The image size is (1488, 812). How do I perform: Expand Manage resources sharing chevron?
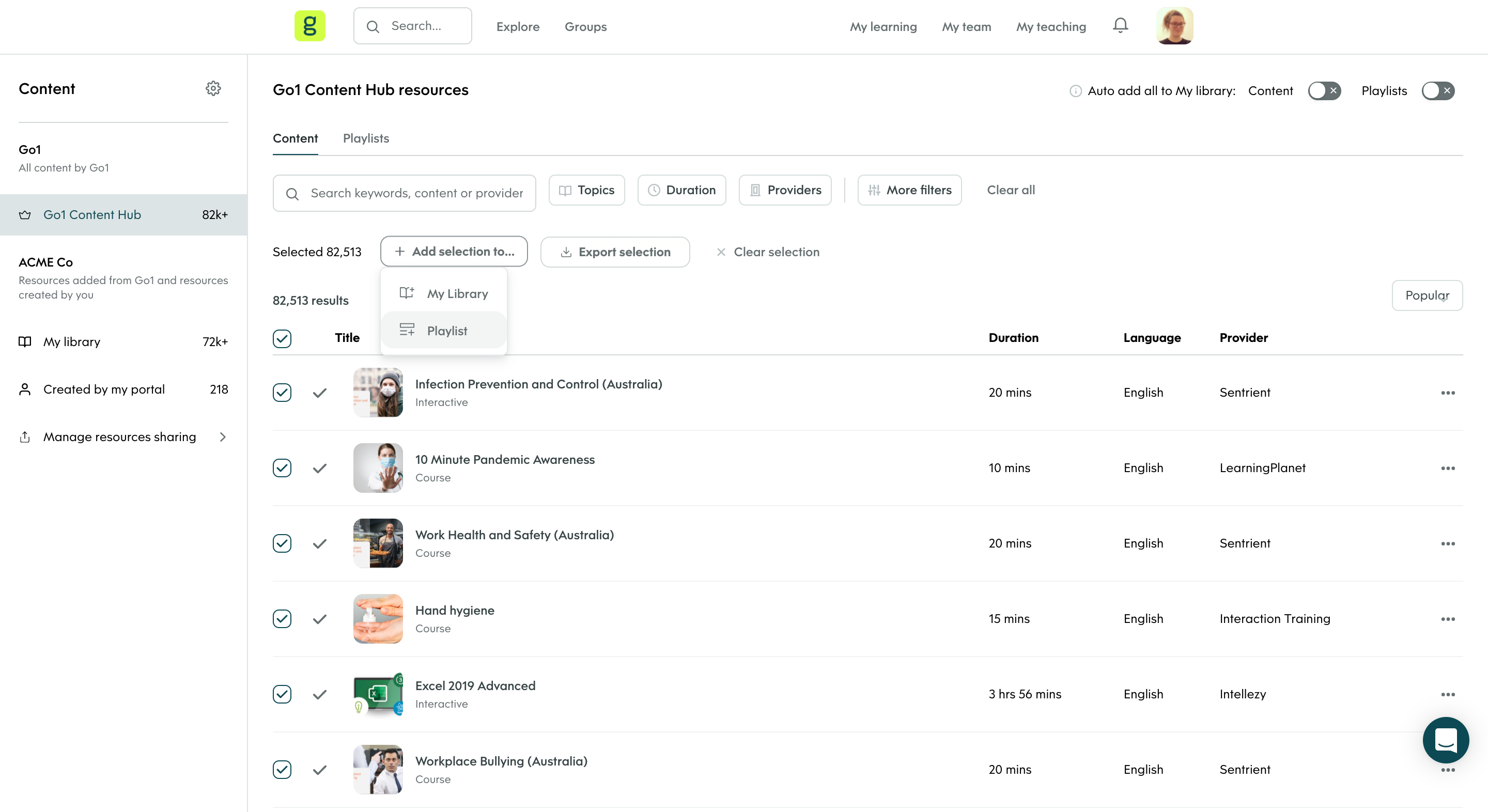[x=223, y=437]
